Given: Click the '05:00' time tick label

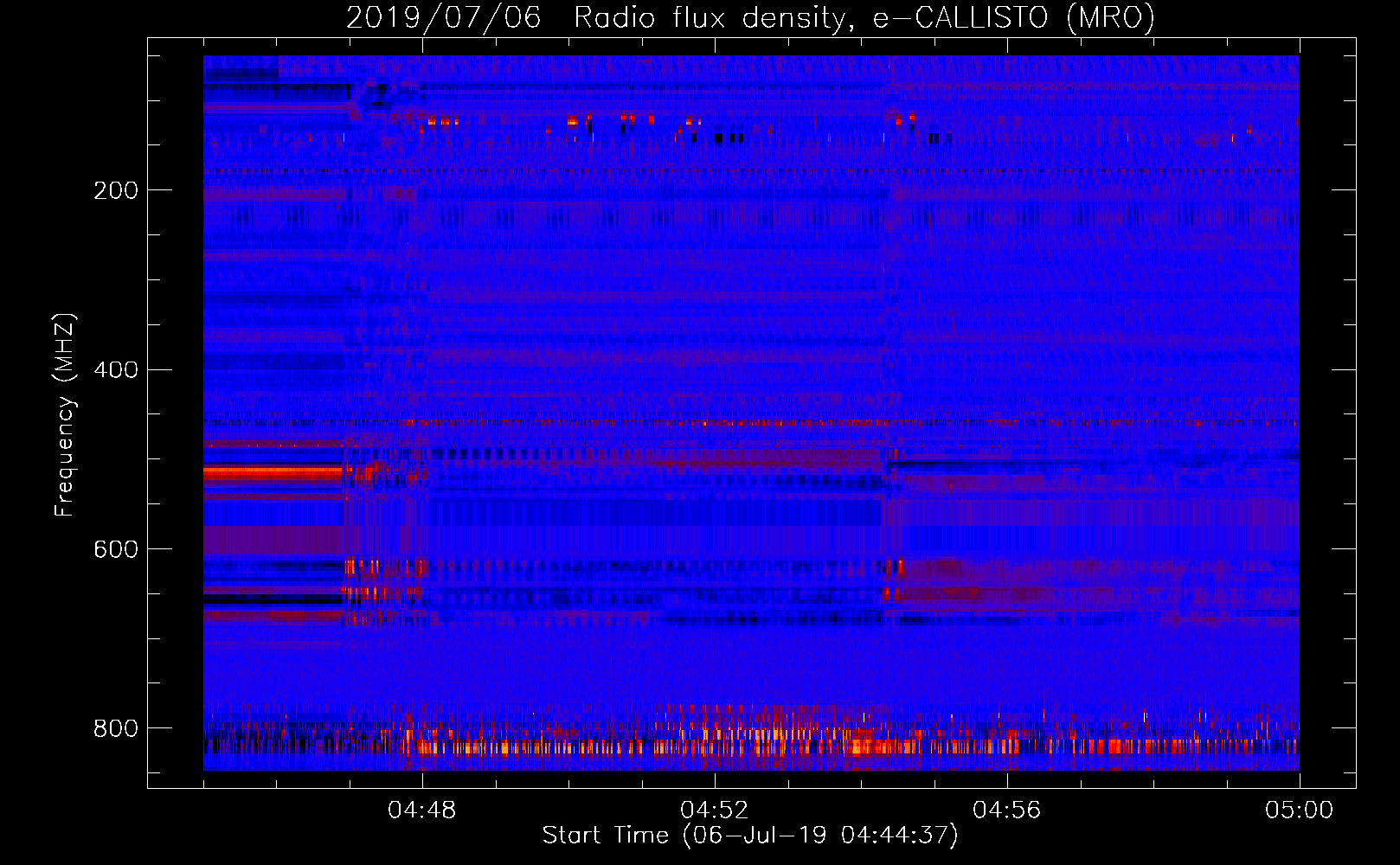Looking at the screenshot, I should (1300, 810).
